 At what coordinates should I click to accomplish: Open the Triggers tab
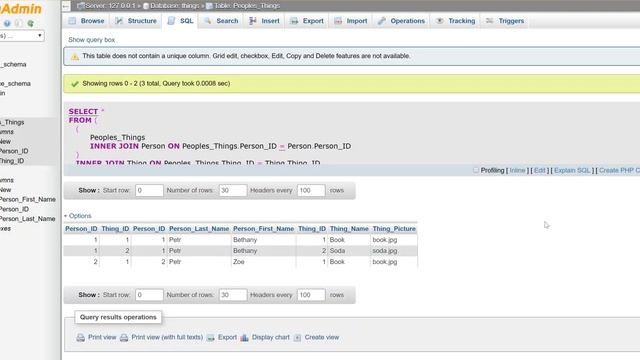point(505,21)
